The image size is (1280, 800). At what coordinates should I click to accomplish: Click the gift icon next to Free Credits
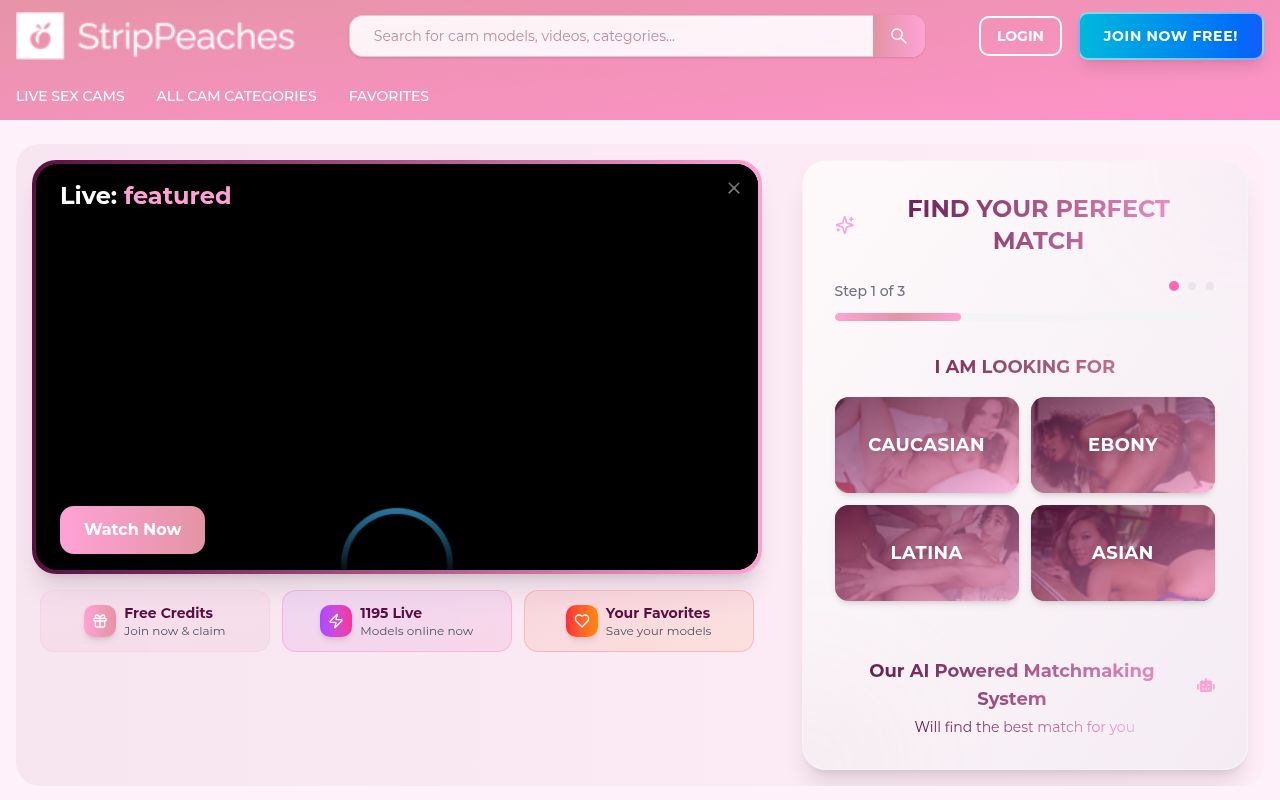pos(100,620)
